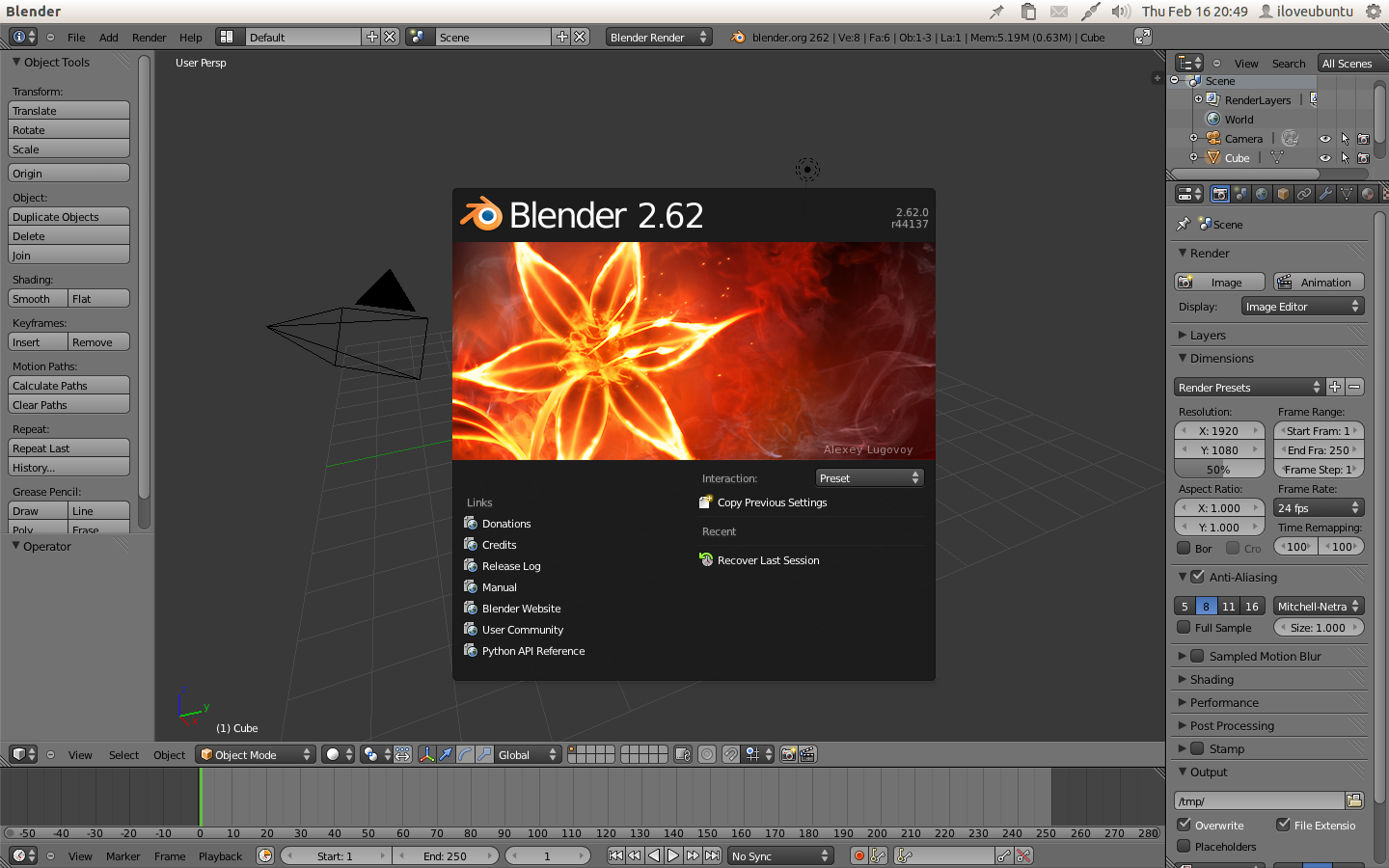
Task: Switch to the All Scenes outliner view
Action: [x=1348, y=63]
